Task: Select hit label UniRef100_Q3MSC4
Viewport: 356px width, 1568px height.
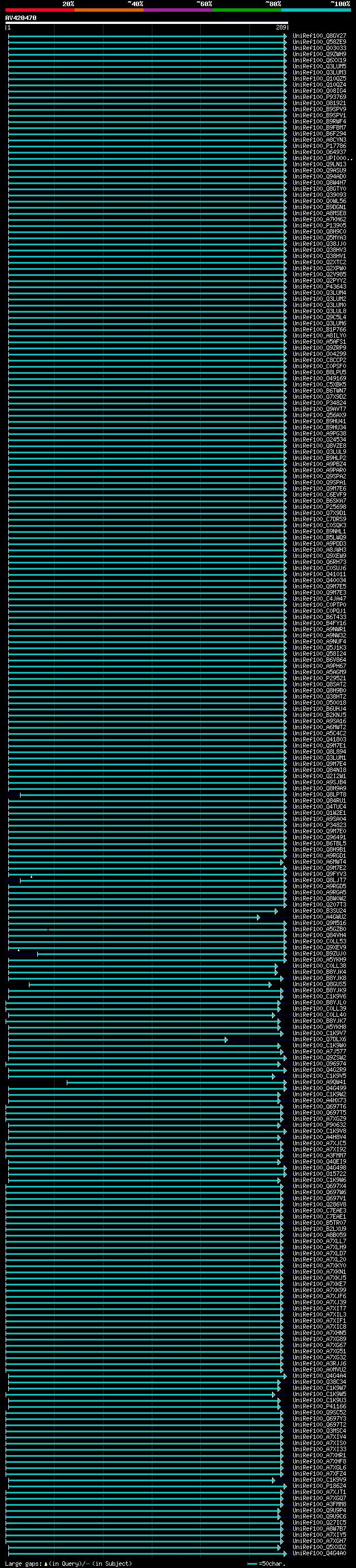Action: pos(319,1431)
